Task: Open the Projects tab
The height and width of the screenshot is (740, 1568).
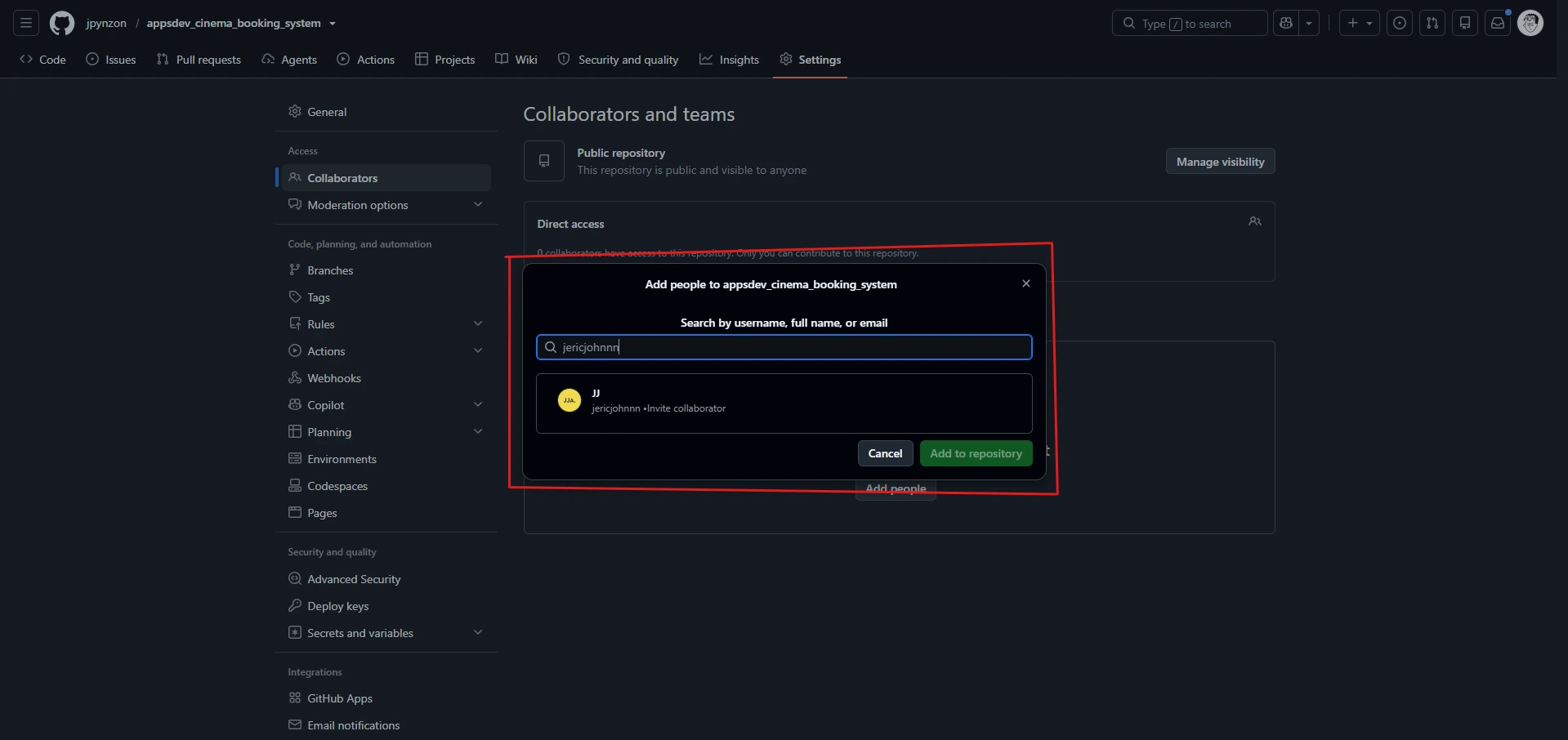Action: 445,60
